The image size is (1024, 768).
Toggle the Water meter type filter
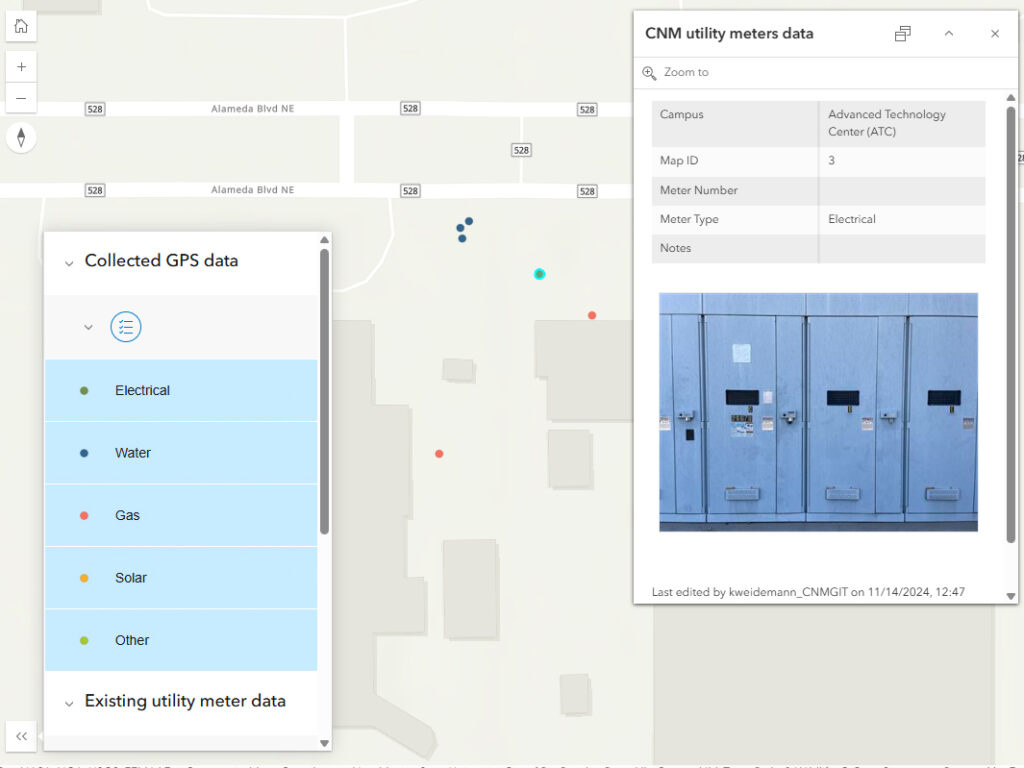pos(181,453)
